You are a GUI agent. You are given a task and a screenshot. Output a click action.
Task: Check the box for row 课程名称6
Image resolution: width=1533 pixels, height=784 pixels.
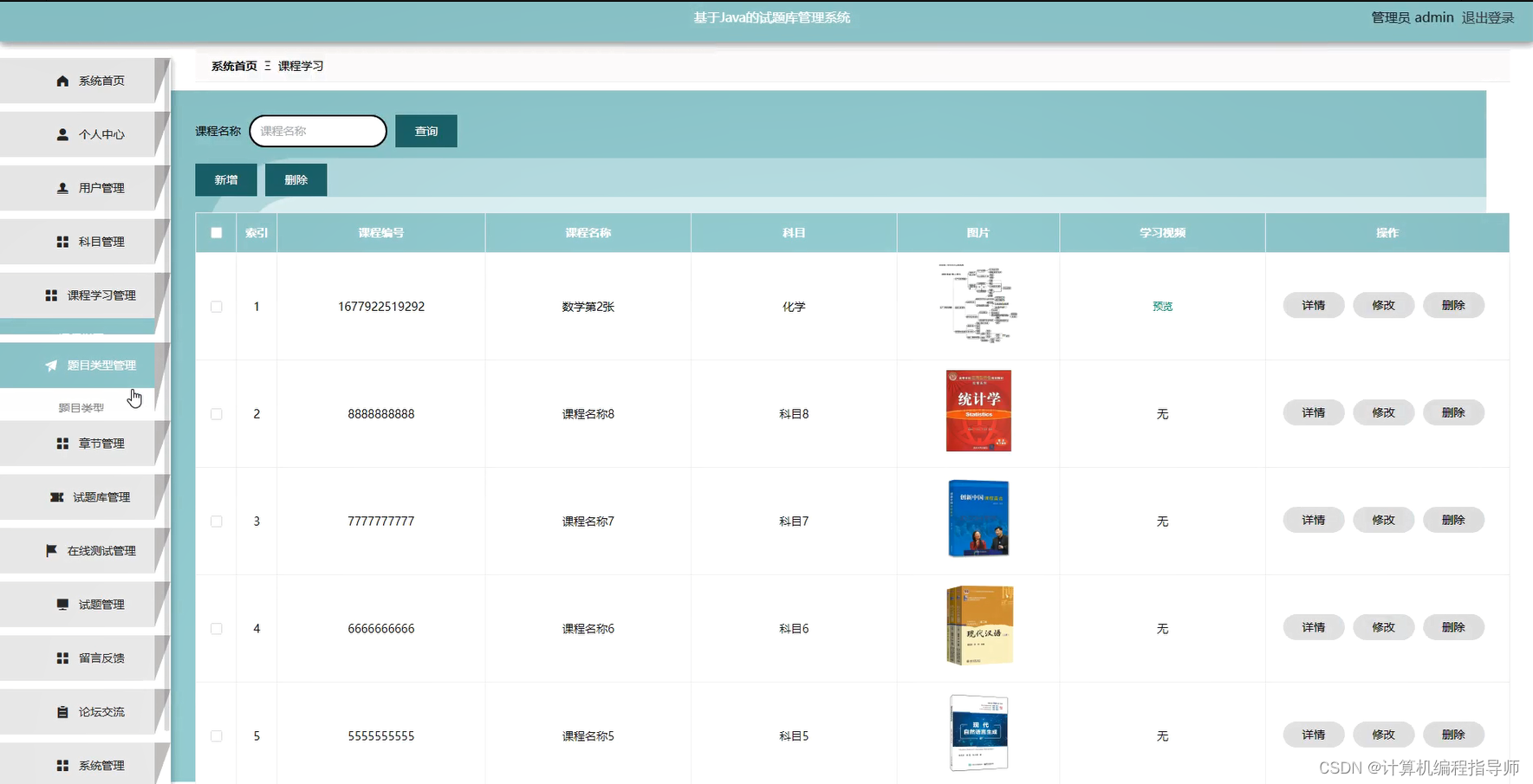point(217,629)
